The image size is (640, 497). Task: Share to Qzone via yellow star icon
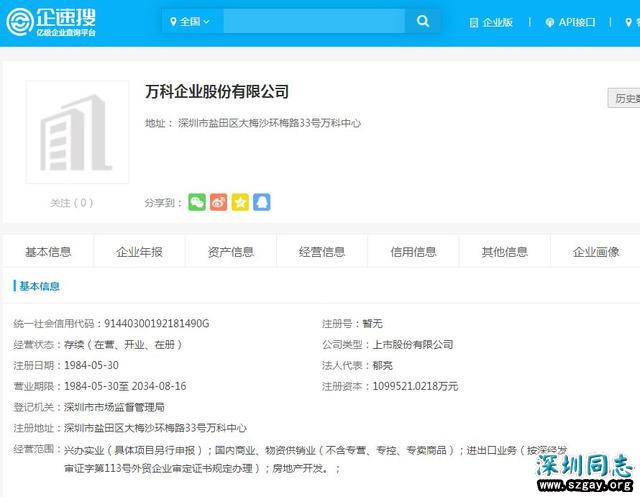point(240,202)
